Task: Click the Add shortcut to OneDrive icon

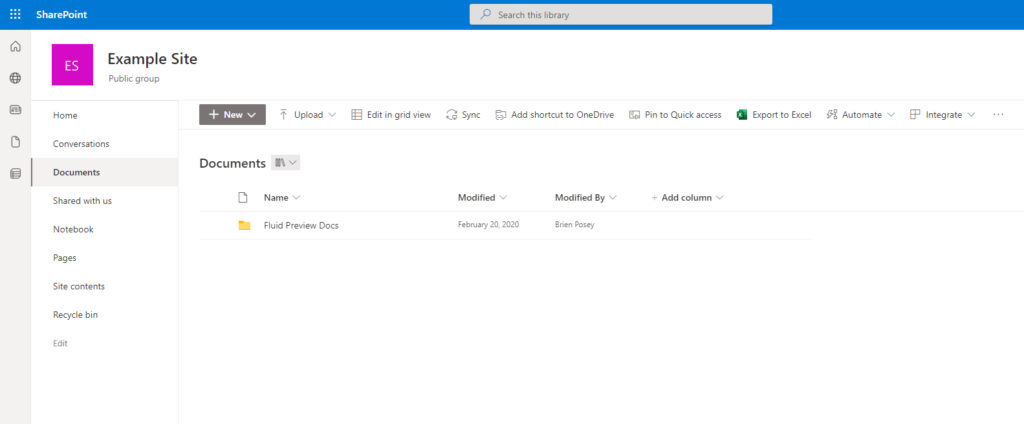Action: click(x=501, y=115)
